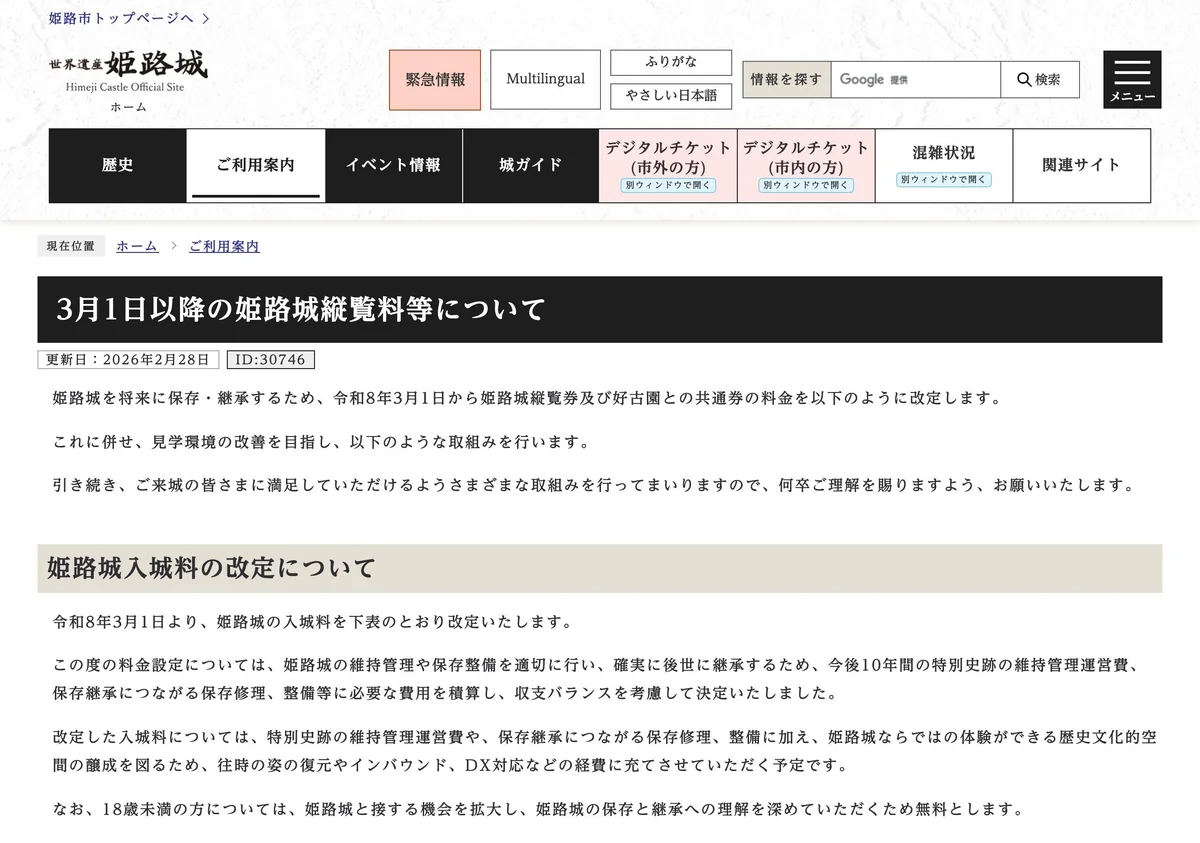
Task: Click the ホーム breadcrumb link
Action: point(137,246)
